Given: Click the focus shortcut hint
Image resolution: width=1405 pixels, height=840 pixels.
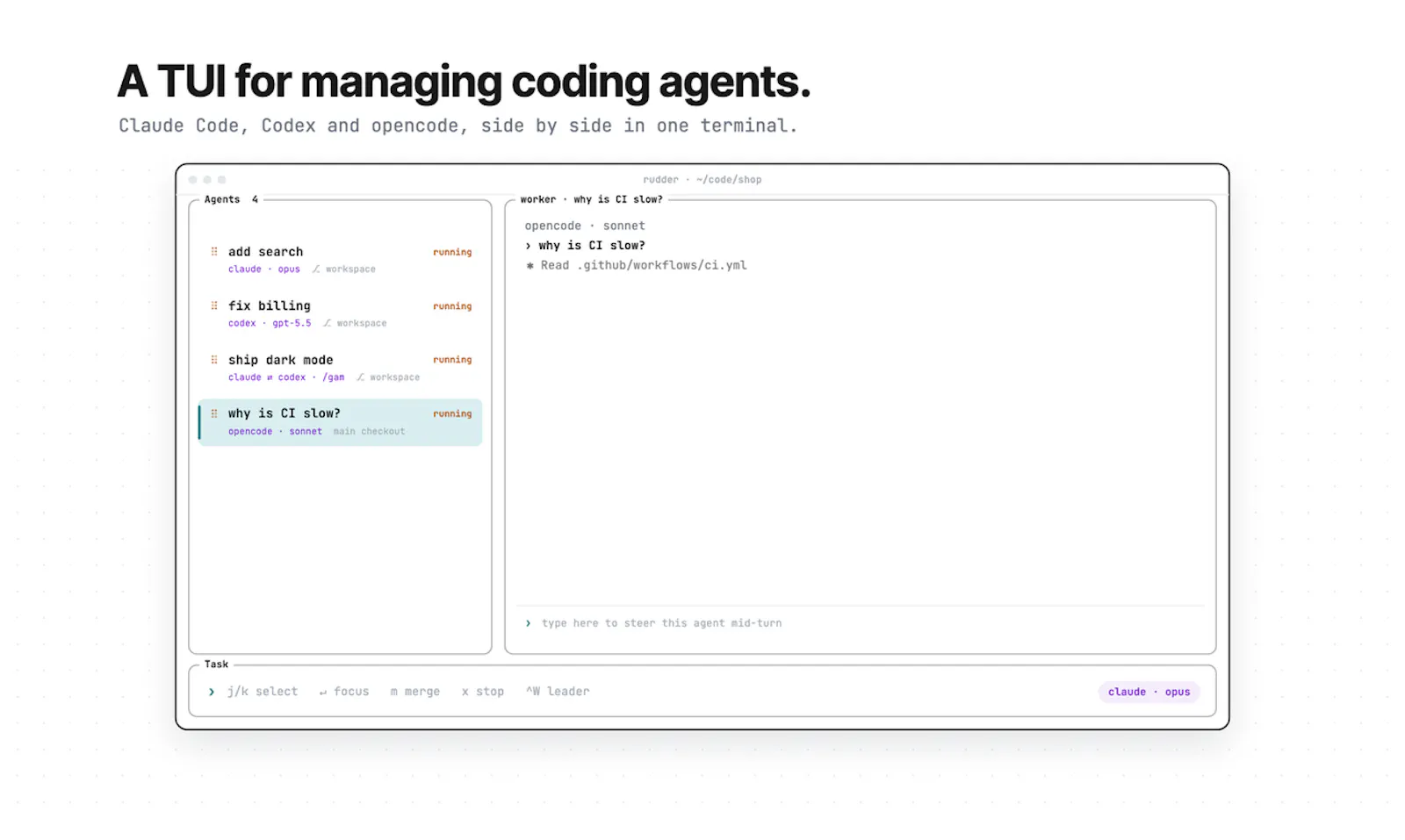Looking at the screenshot, I should [344, 692].
